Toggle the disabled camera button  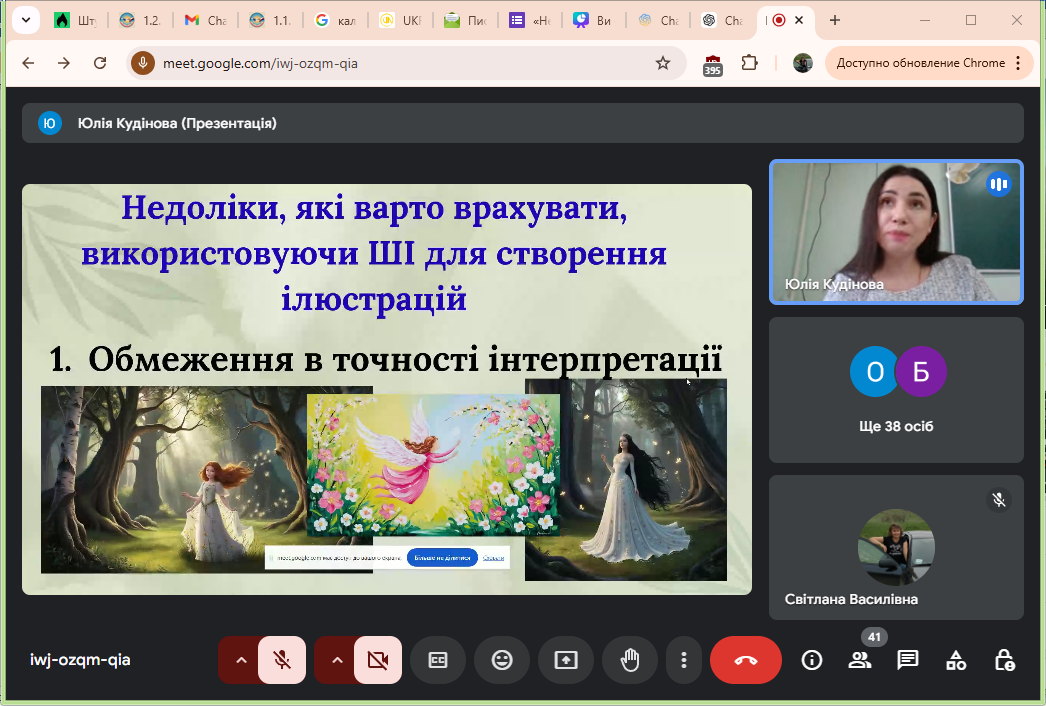point(377,660)
